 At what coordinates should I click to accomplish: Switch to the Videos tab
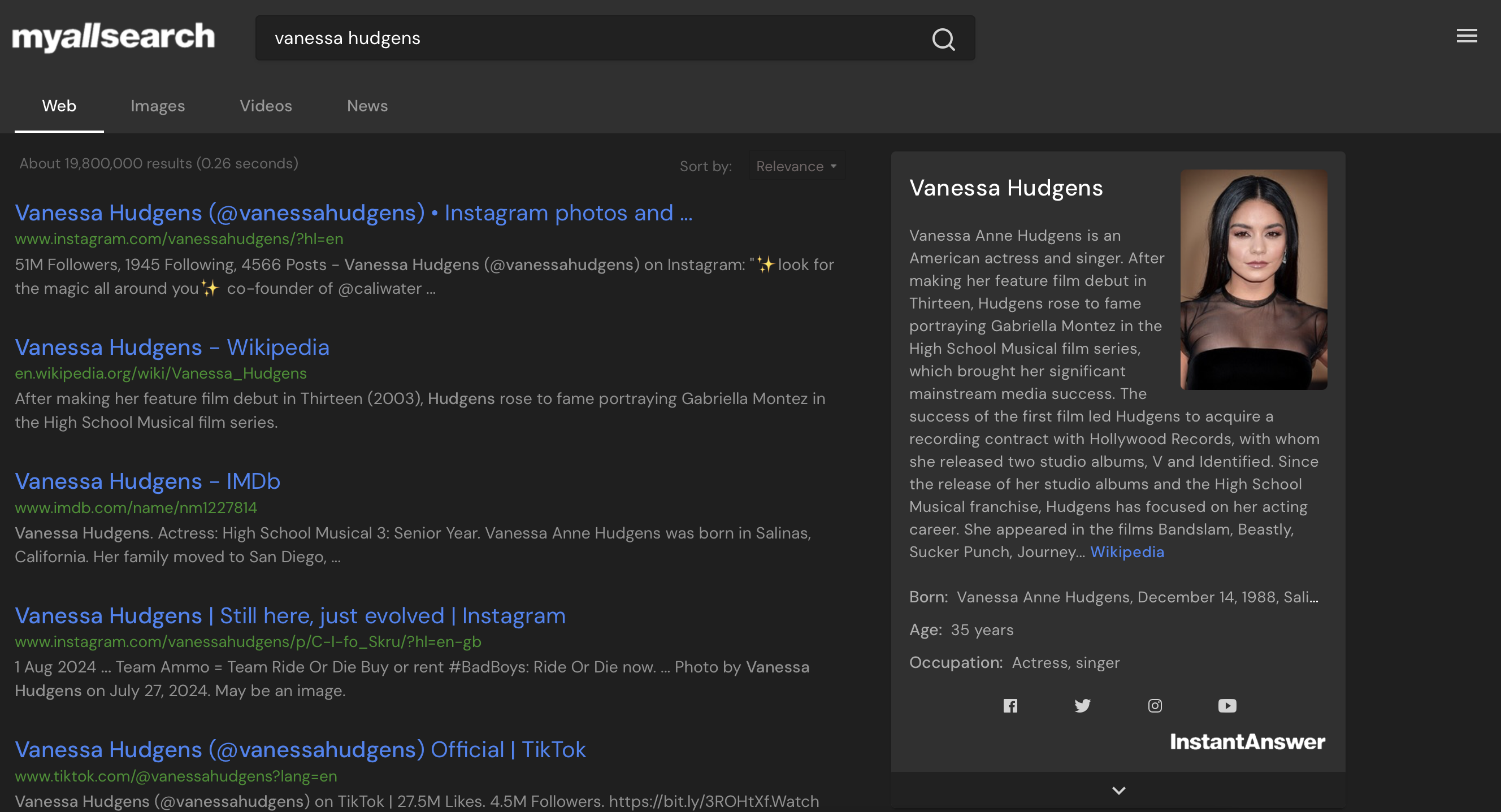(x=266, y=106)
